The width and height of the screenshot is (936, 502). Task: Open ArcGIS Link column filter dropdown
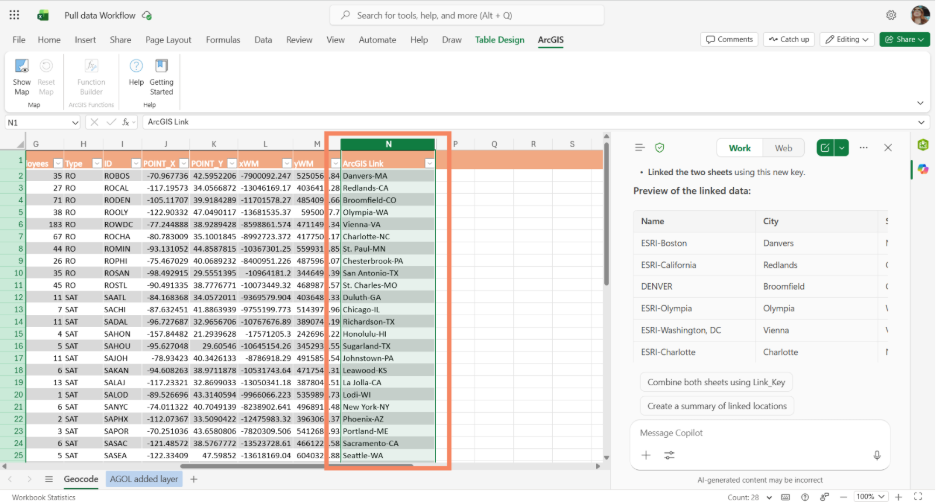(429, 164)
